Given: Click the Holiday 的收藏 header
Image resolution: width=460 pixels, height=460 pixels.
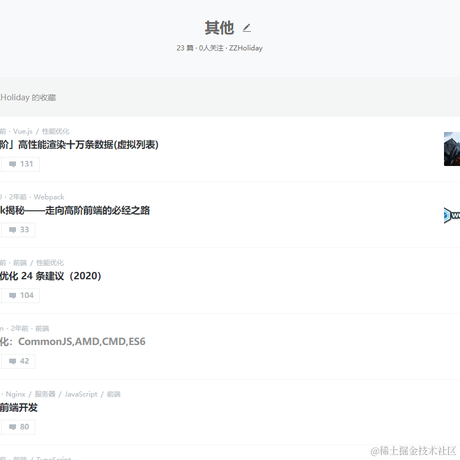Looking at the screenshot, I should pyautogui.click(x=28, y=97).
